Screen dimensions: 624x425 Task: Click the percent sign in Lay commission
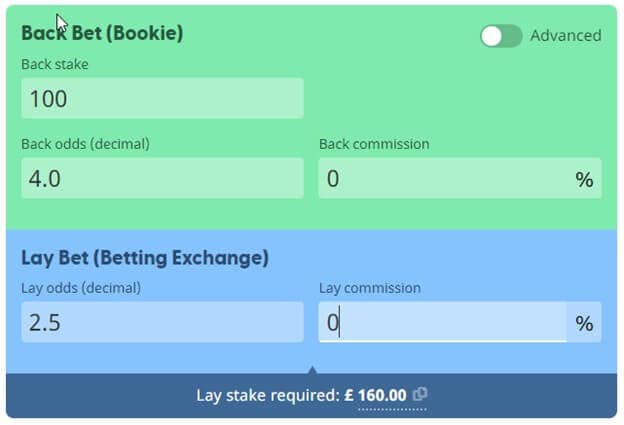click(584, 323)
